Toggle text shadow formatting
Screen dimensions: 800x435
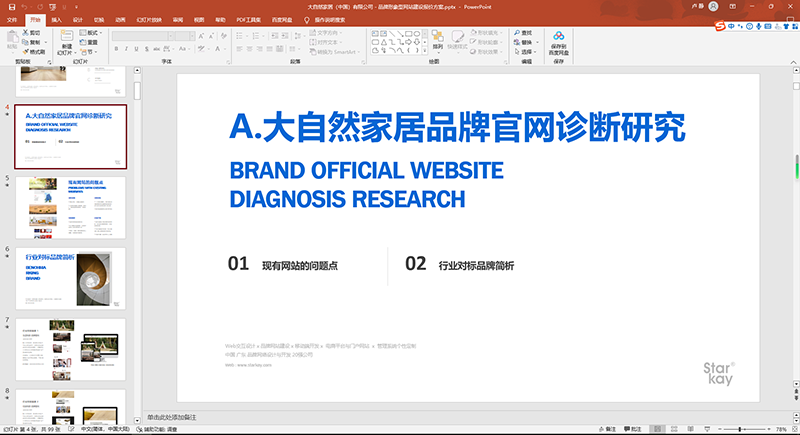146,49
